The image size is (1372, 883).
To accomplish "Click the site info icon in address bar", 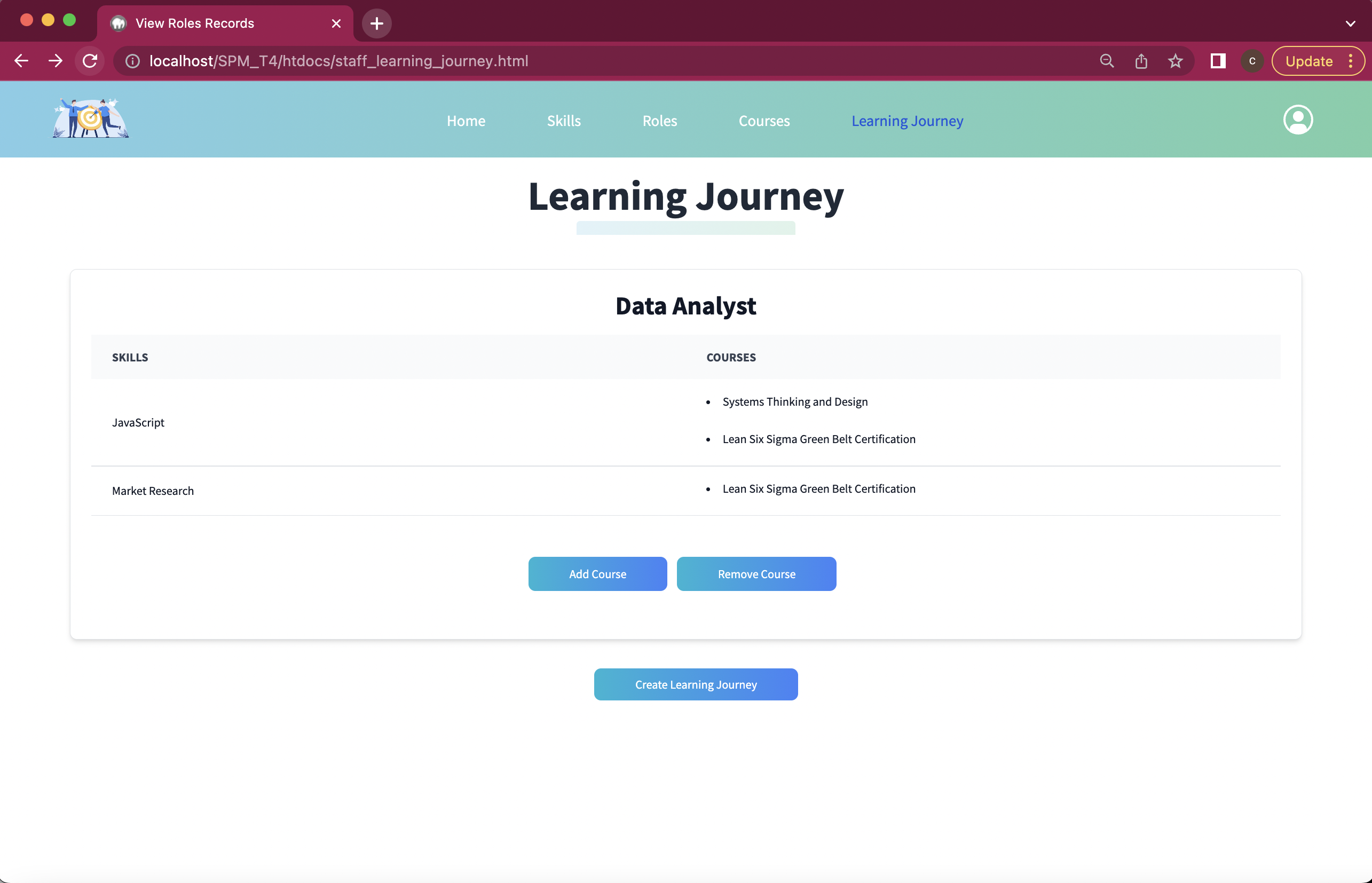I will (132, 61).
